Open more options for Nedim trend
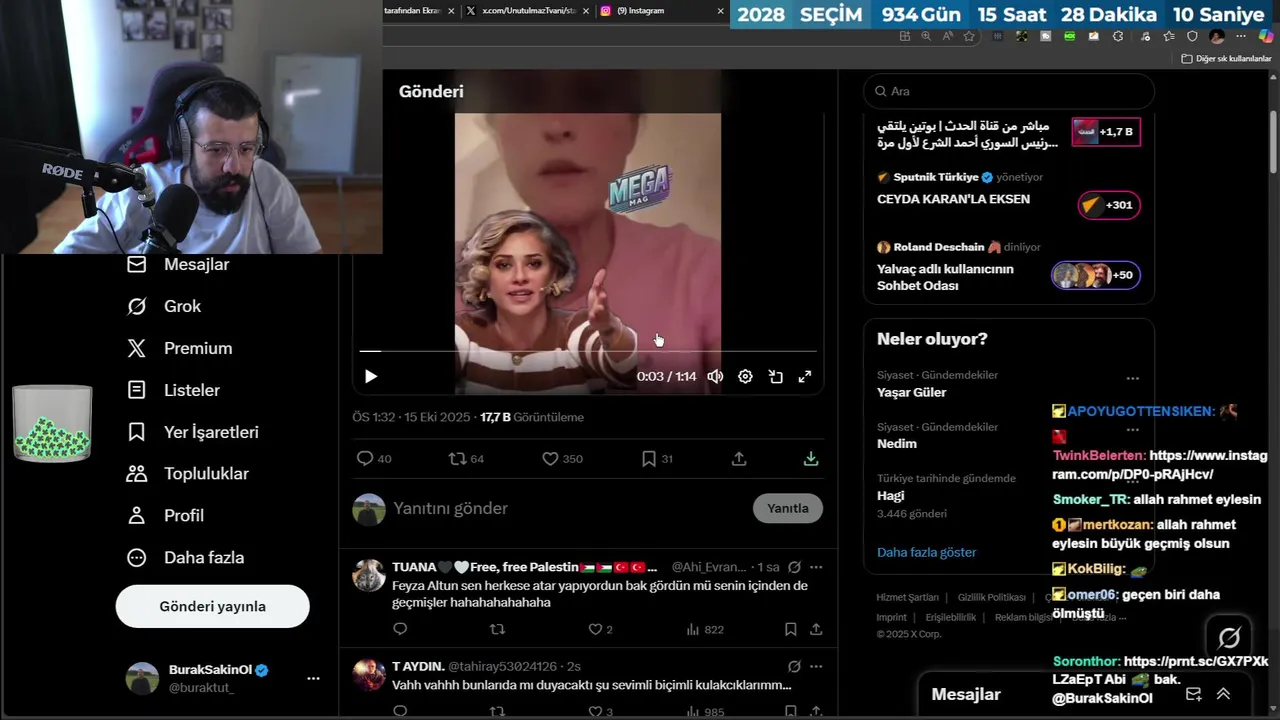Screen dimensions: 1280x720 (1132, 431)
